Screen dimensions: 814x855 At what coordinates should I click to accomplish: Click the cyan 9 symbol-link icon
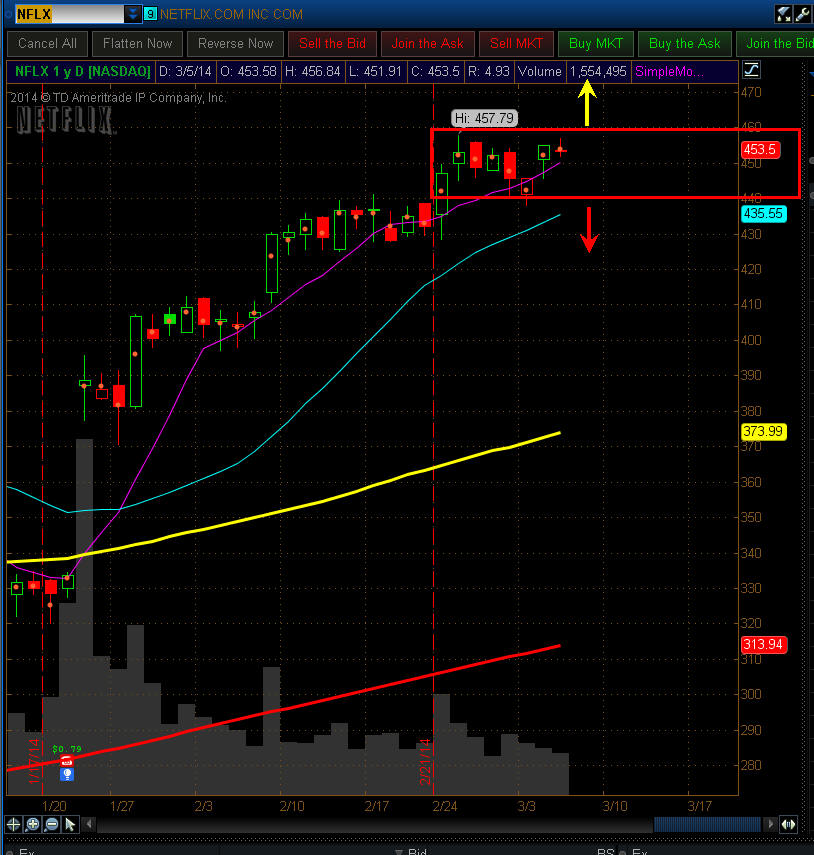[150, 14]
